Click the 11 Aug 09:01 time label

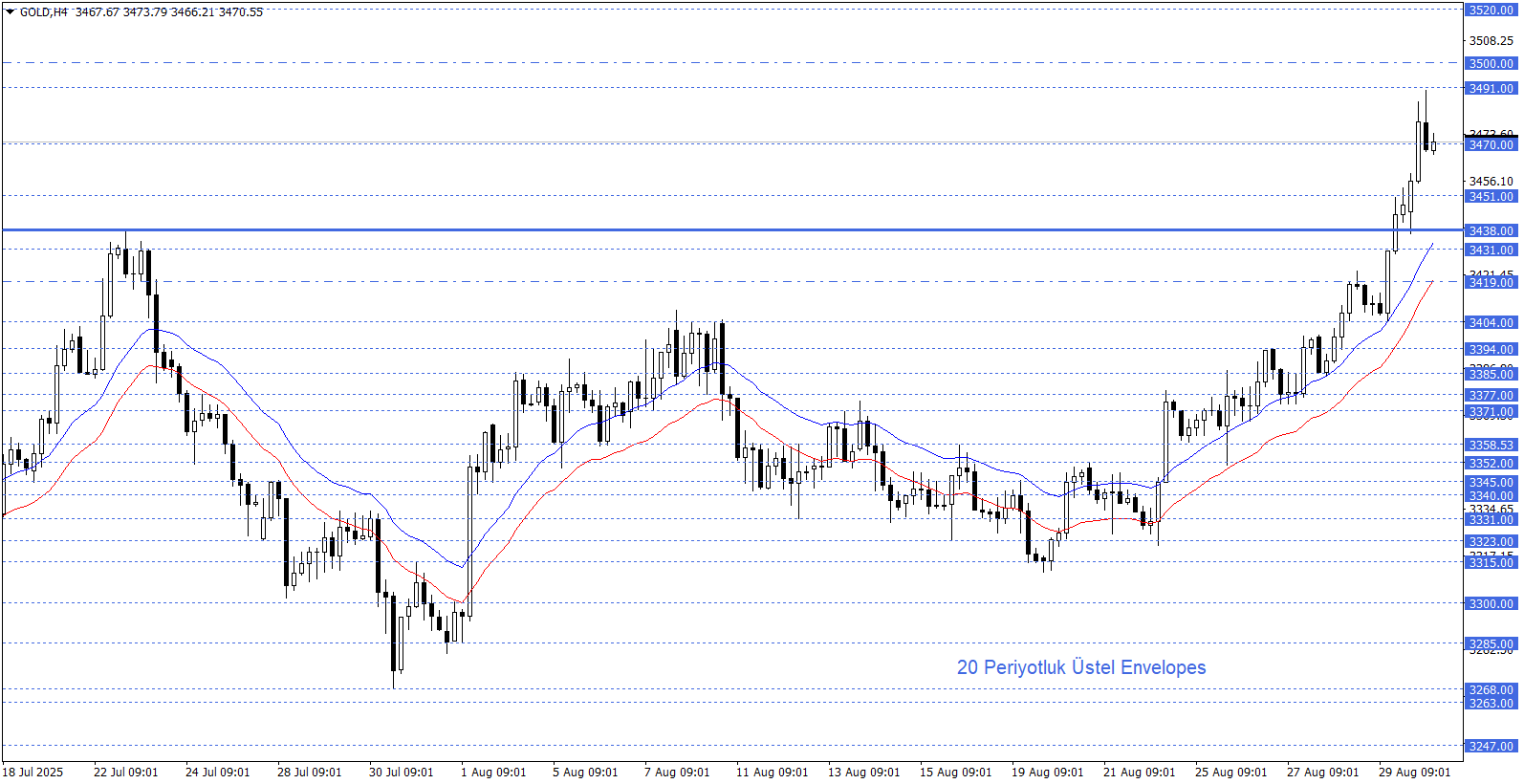772,773
